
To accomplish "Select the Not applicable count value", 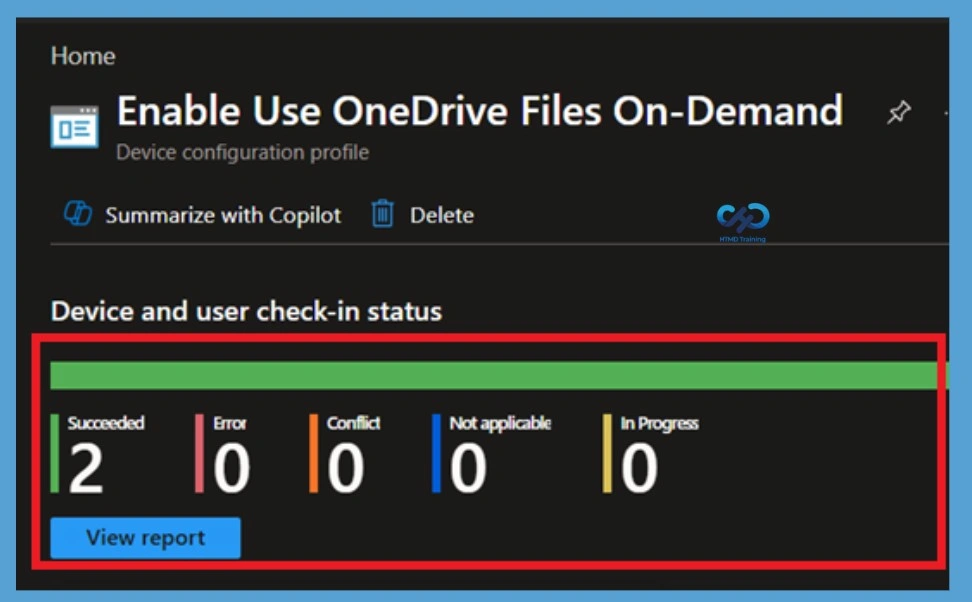I will (x=468, y=469).
